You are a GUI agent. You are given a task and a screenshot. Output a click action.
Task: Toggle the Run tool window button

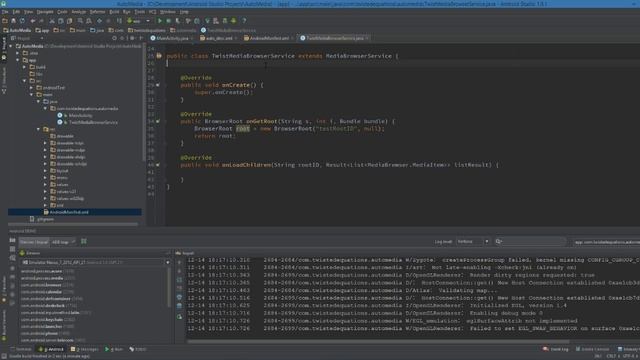(x=114, y=349)
